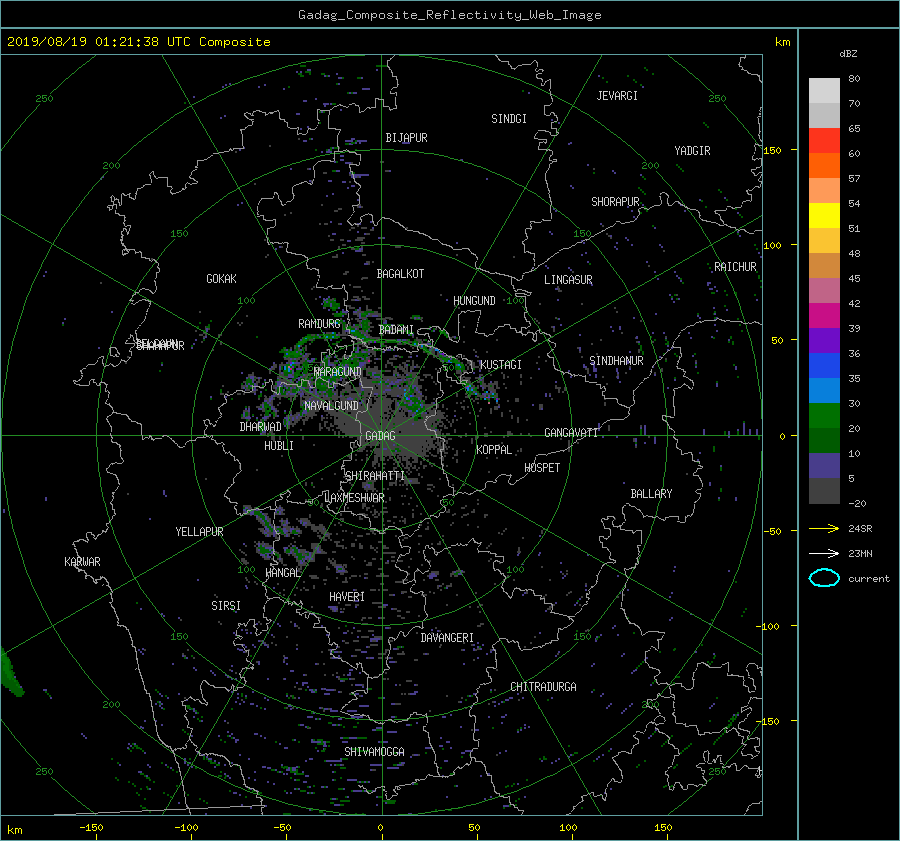Click the 'HUBLI' place name
The height and width of the screenshot is (841, 900).
point(278,446)
